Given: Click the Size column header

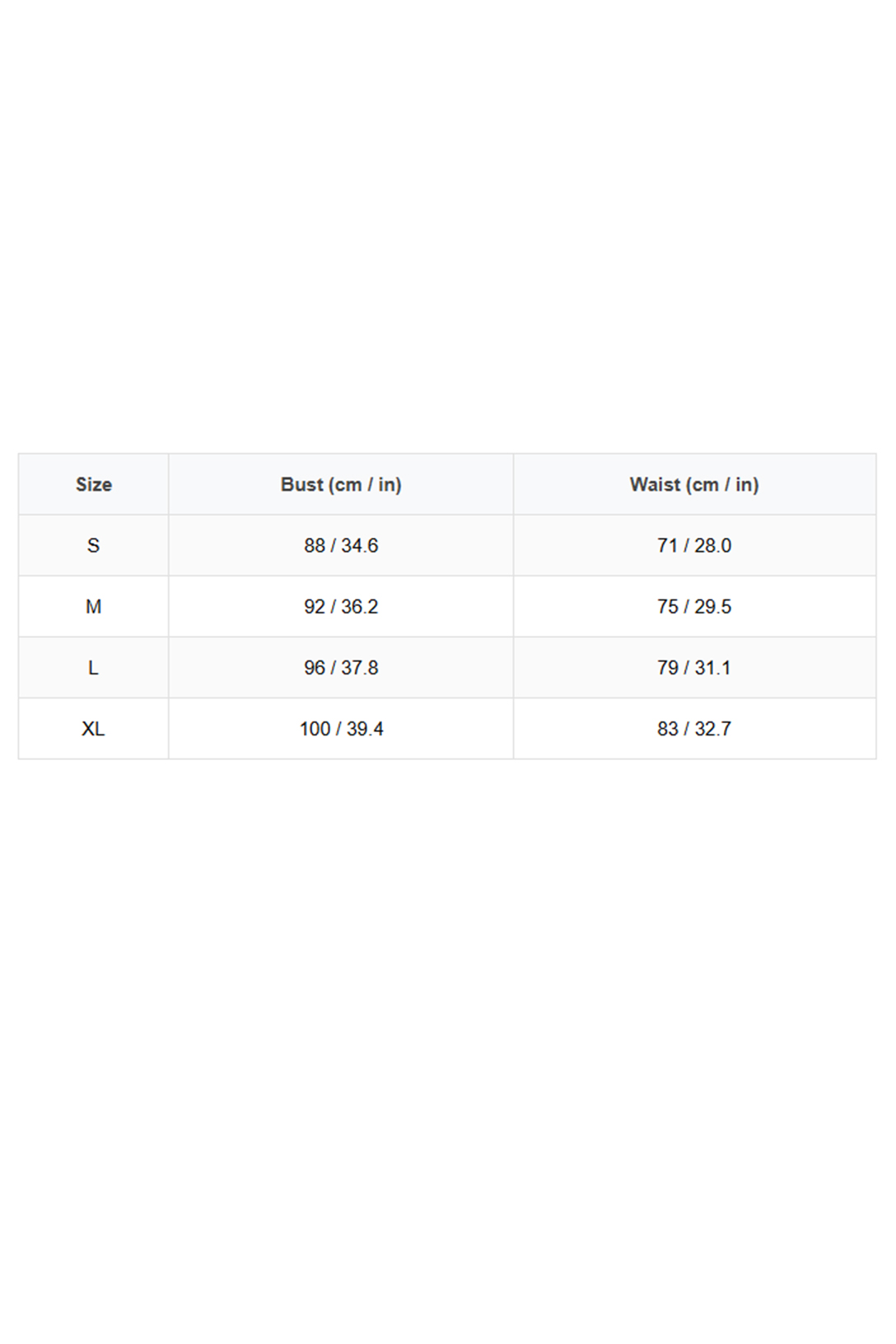Looking at the screenshot, I should click(x=94, y=484).
